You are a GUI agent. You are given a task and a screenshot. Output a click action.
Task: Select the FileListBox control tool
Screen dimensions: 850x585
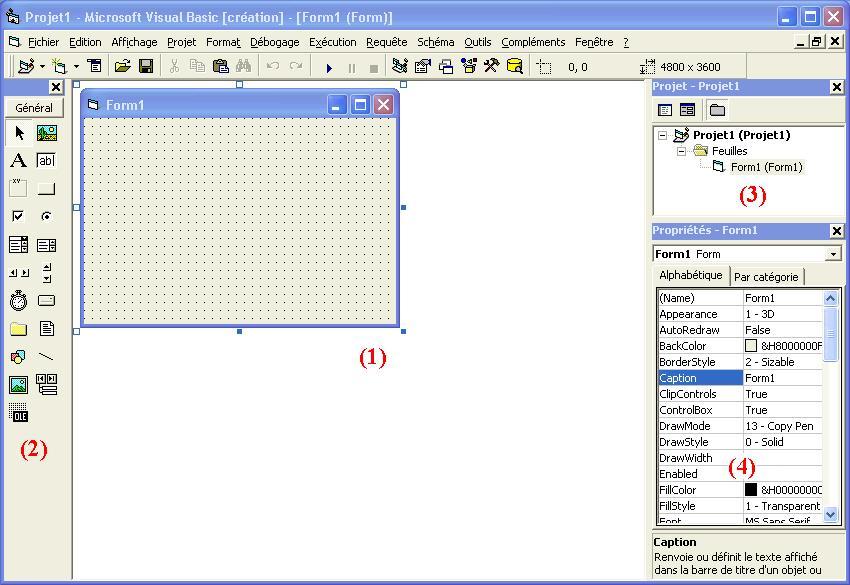tap(47, 329)
